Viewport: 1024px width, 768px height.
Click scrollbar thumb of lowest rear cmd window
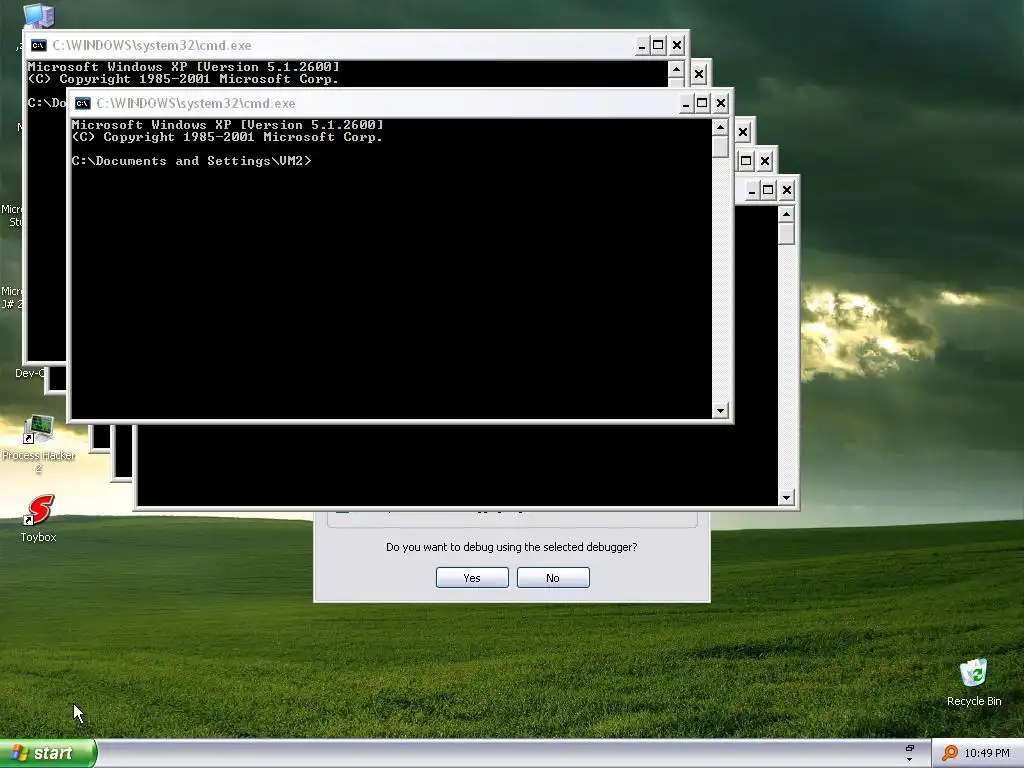pos(786,233)
